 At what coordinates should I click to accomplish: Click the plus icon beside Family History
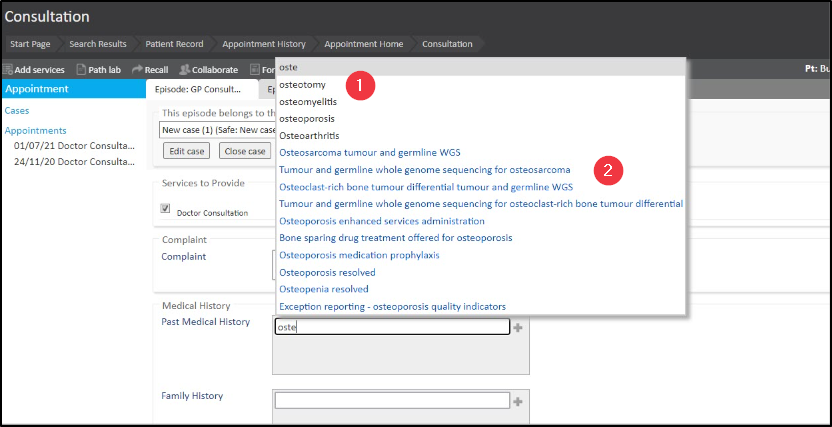(x=517, y=401)
